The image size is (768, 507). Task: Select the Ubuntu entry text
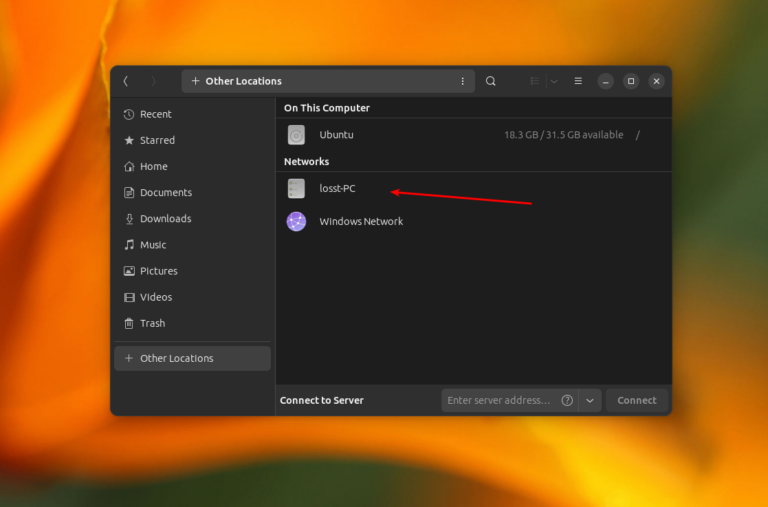click(336, 135)
